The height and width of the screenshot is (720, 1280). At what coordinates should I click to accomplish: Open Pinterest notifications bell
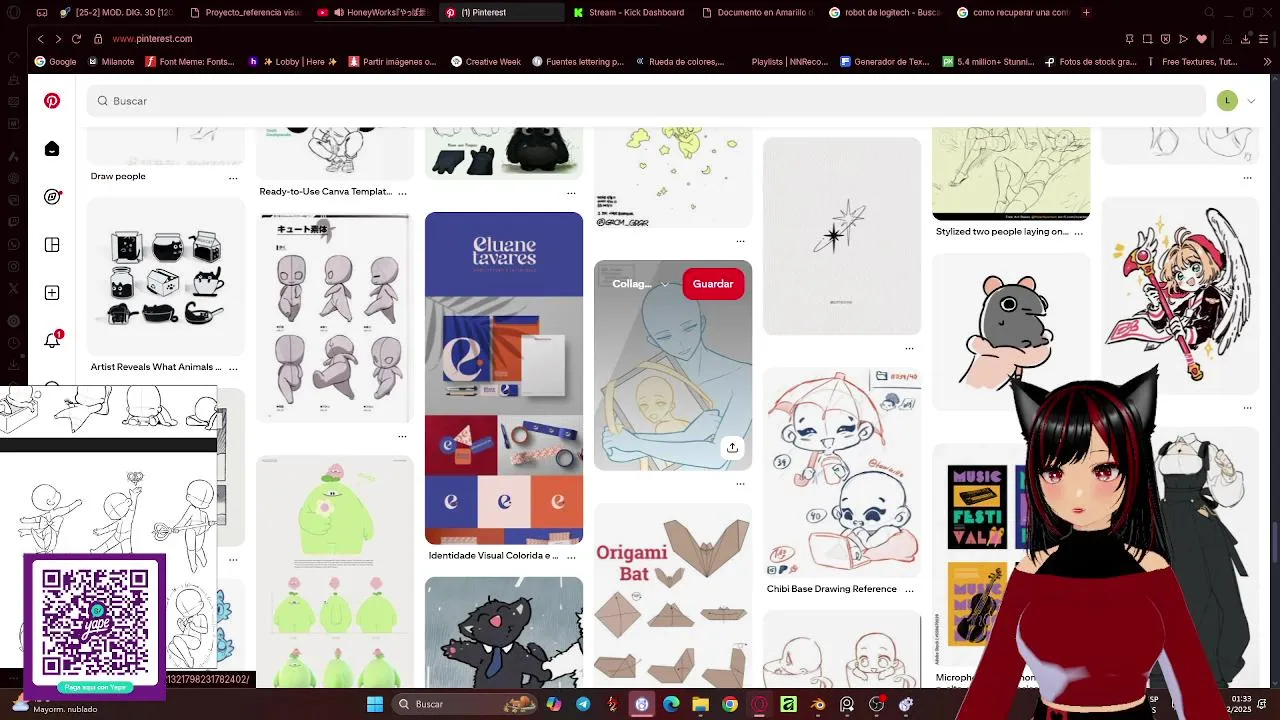[x=52, y=340]
